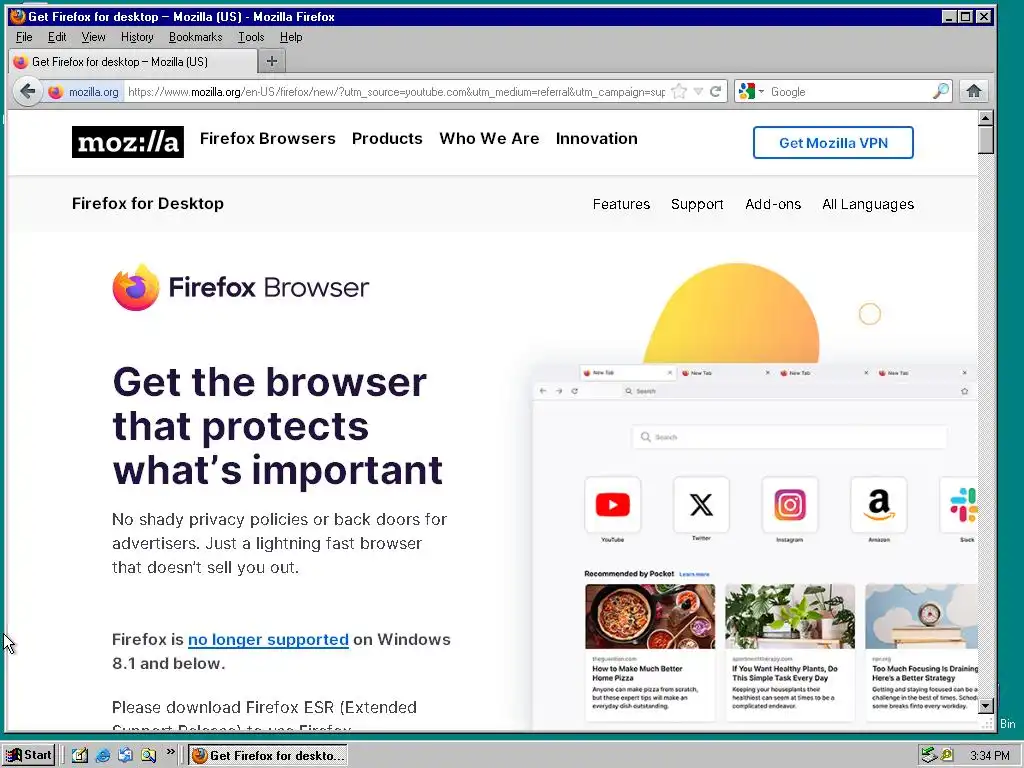Click healthy plants article thumbnail
The image size is (1024, 768).
coord(790,616)
